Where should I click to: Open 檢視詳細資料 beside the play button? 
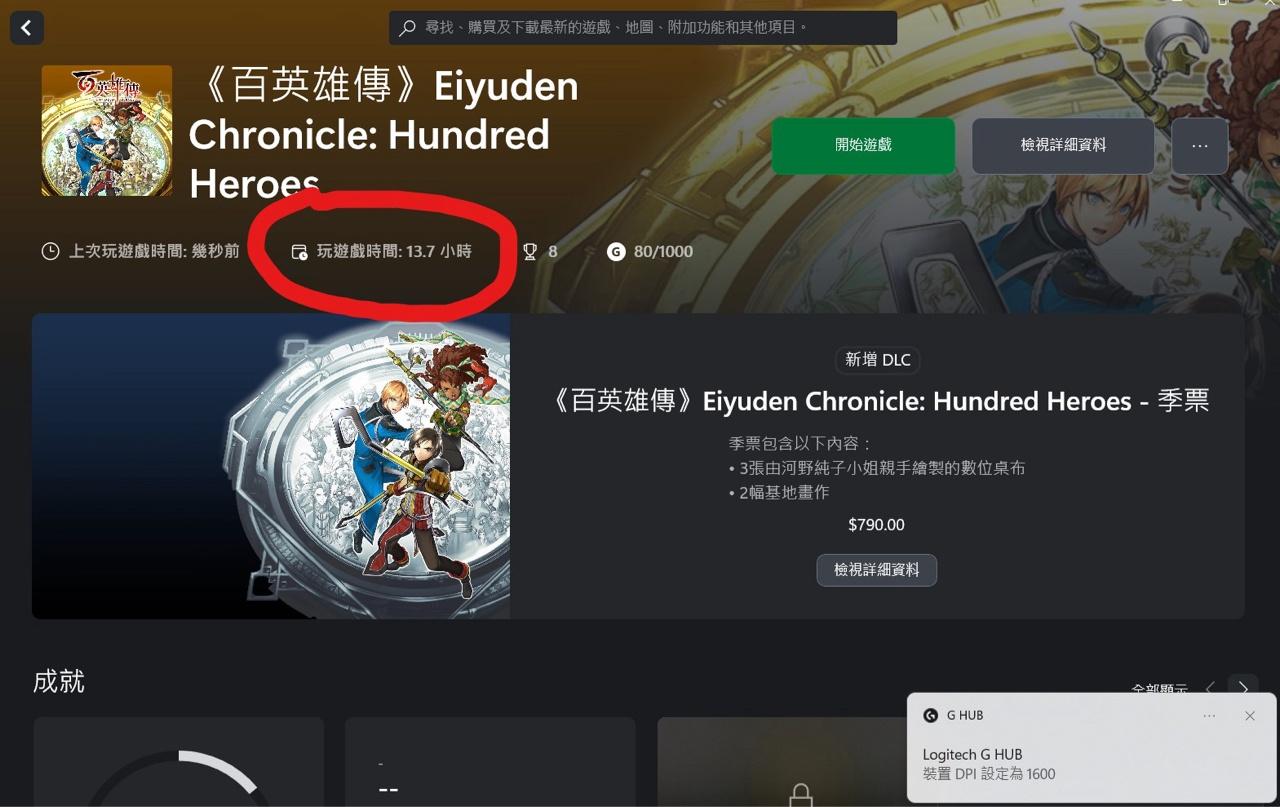pos(1063,146)
